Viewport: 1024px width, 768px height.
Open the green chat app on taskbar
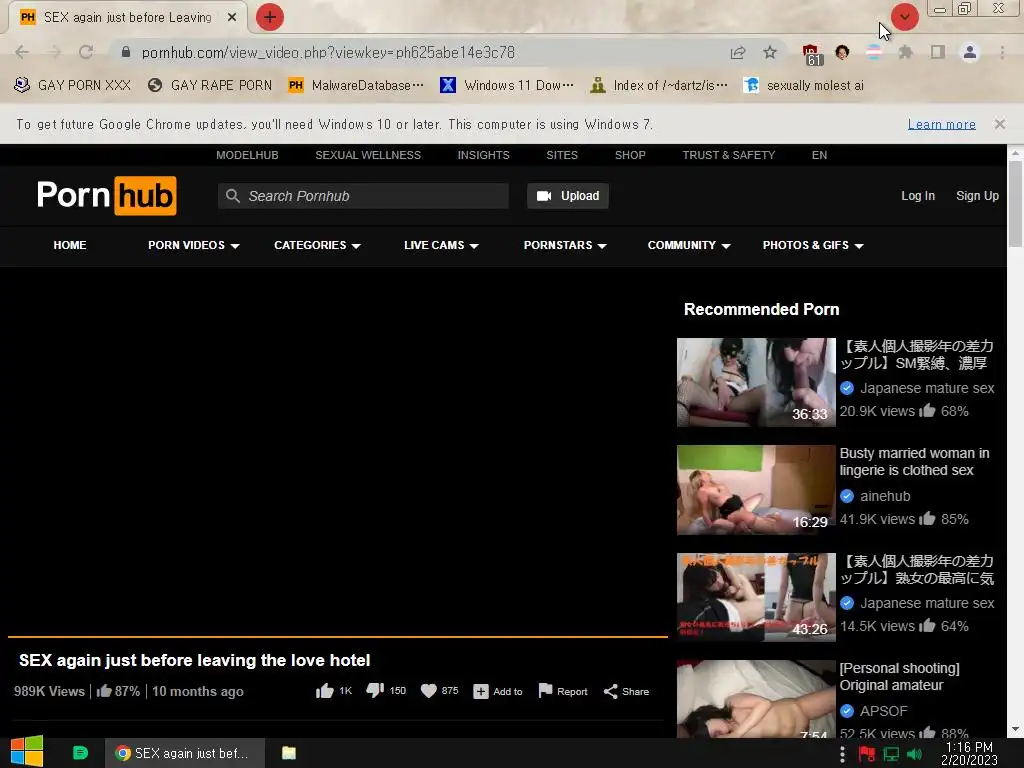coord(80,753)
